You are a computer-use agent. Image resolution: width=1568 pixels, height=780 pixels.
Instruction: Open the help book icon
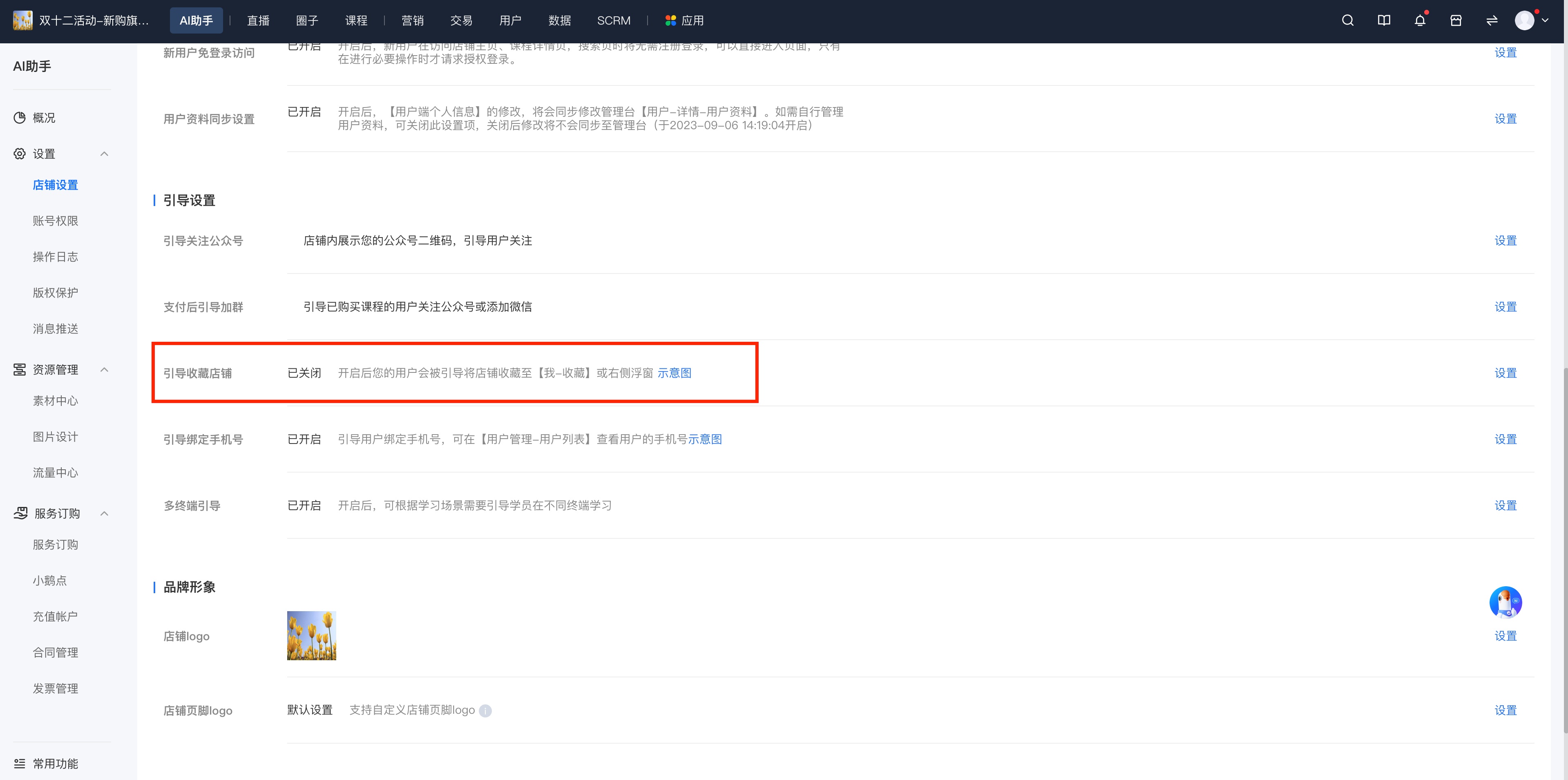point(1384,20)
